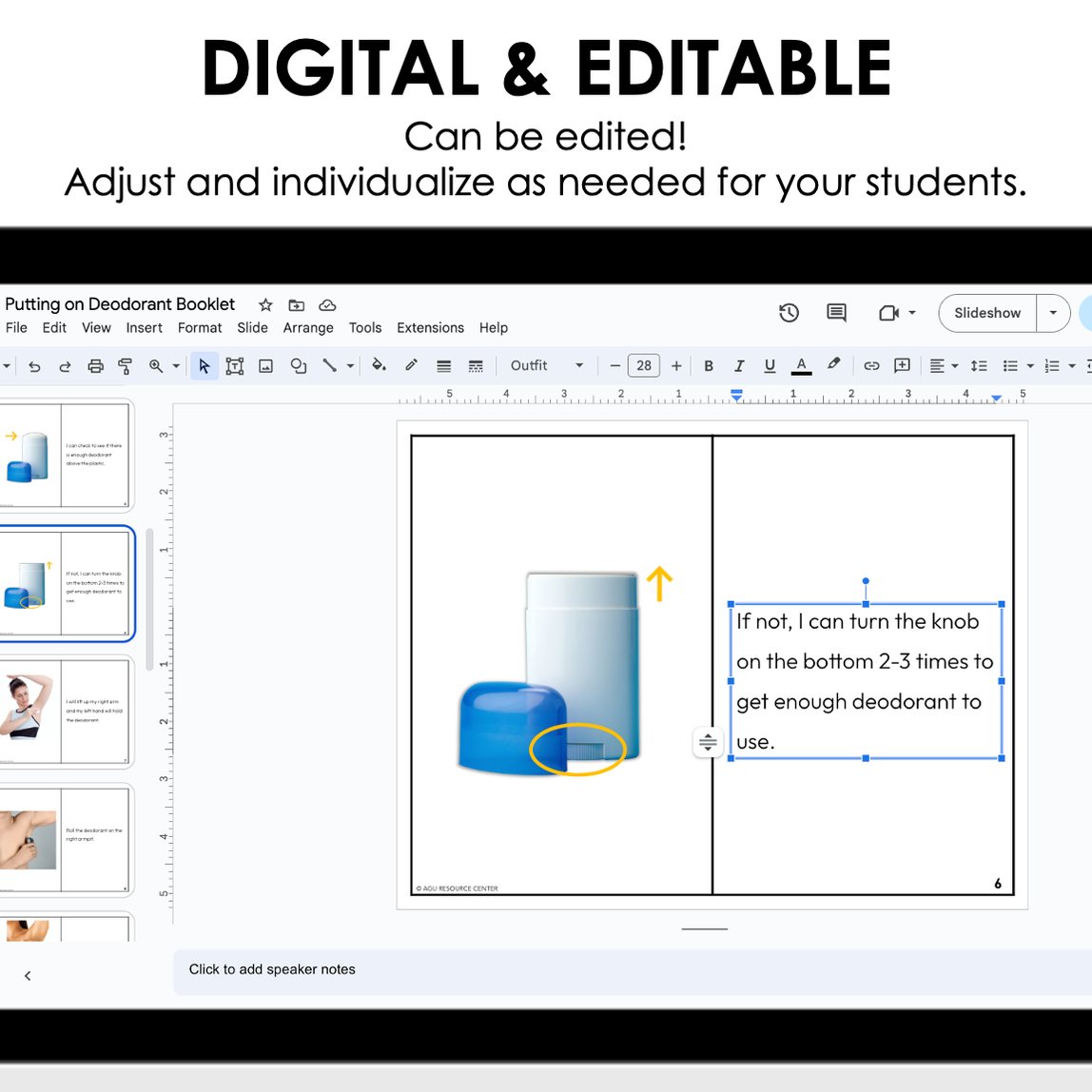Open the Arrange menu
Viewport: 1092px width, 1092px height.
(308, 328)
